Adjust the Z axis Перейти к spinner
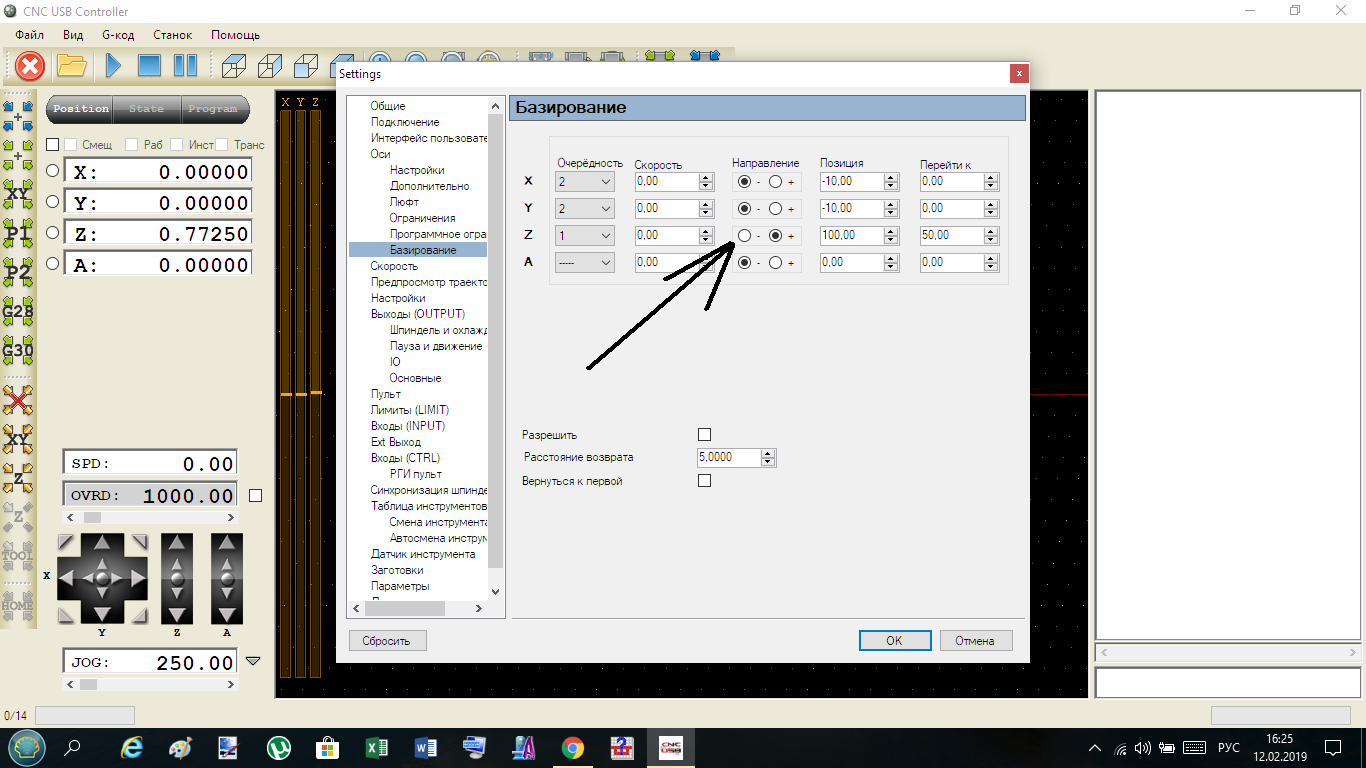The height and width of the screenshot is (768, 1366). pos(991,236)
